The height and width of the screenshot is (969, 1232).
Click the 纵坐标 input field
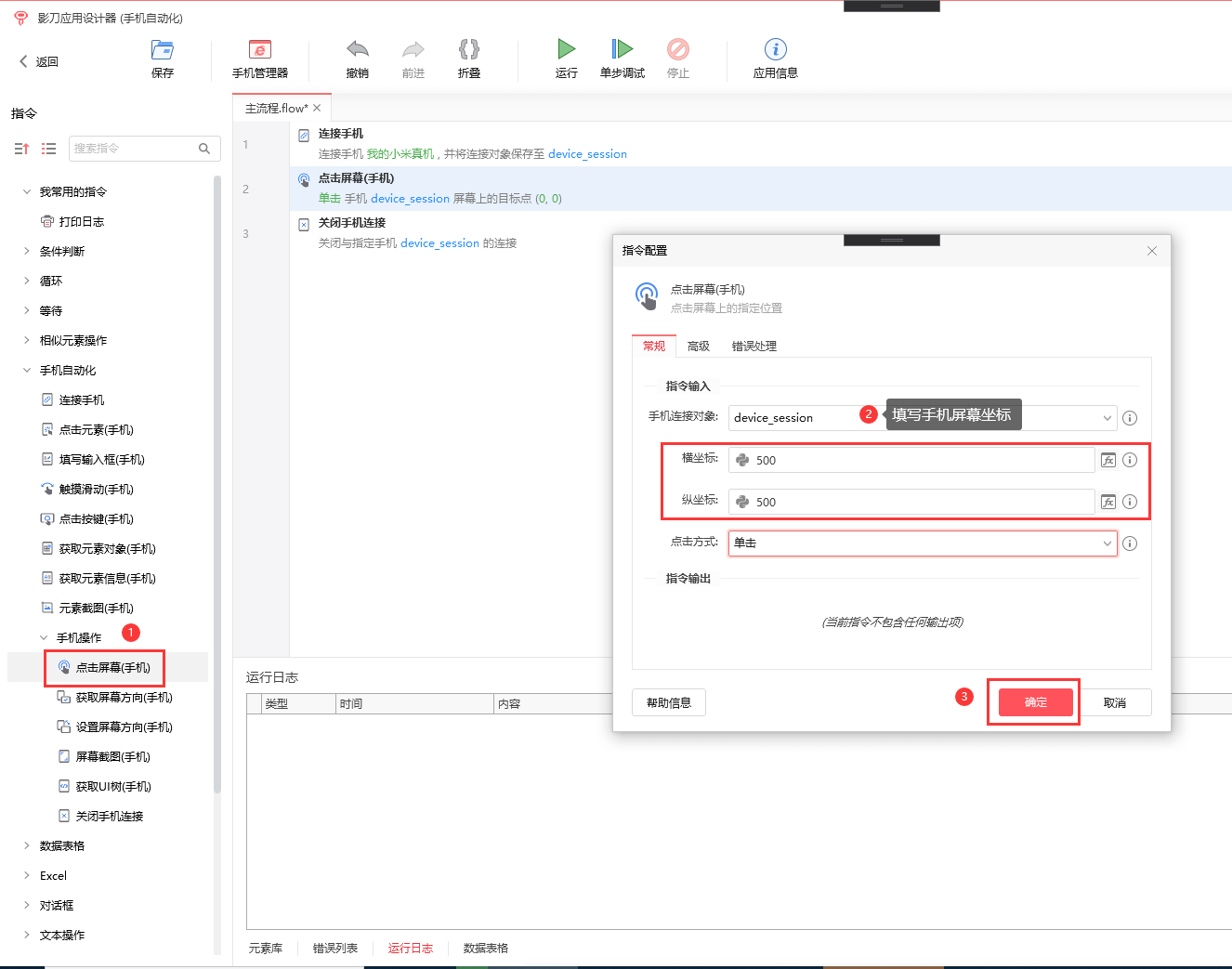pos(911,502)
